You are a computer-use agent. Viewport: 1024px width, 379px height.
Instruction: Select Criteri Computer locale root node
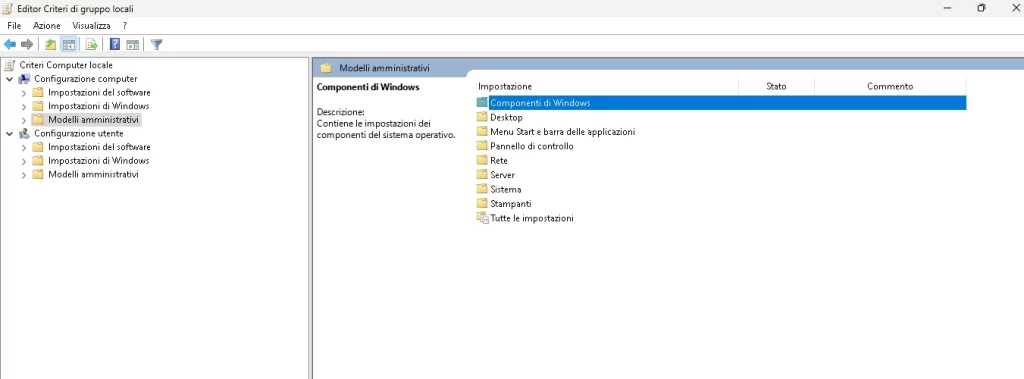point(66,65)
